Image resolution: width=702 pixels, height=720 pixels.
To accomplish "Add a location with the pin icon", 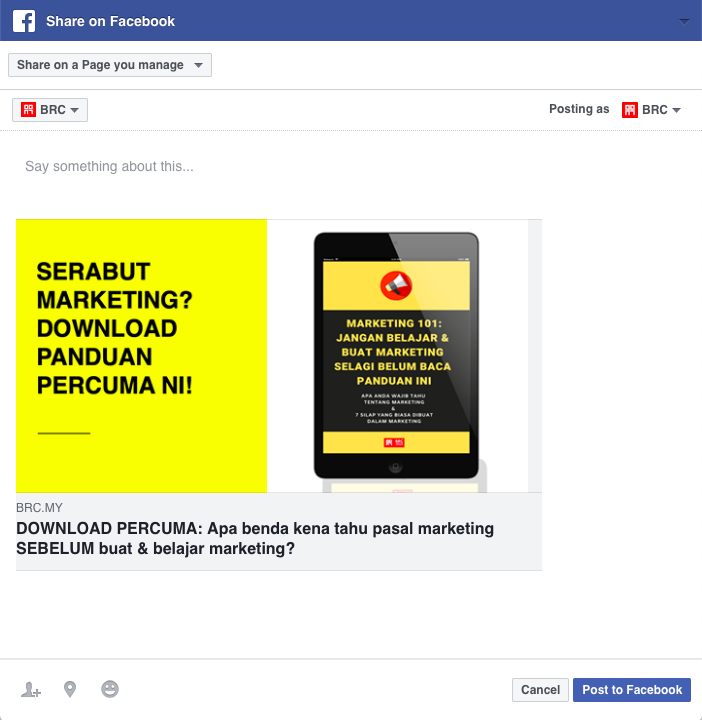I will point(70,689).
